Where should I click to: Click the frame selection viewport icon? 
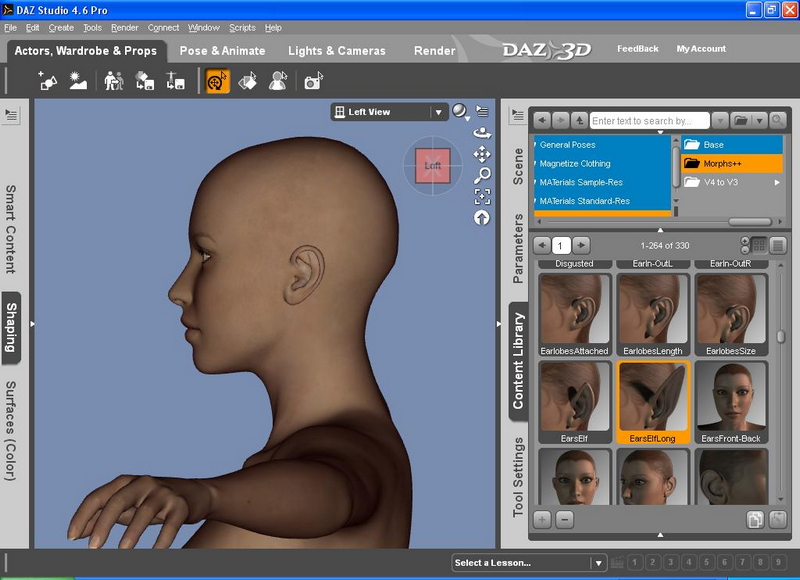click(482, 196)
